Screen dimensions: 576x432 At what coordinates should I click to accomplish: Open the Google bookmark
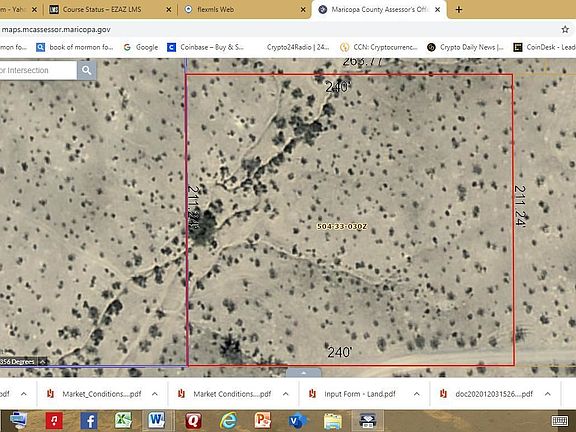141,47
